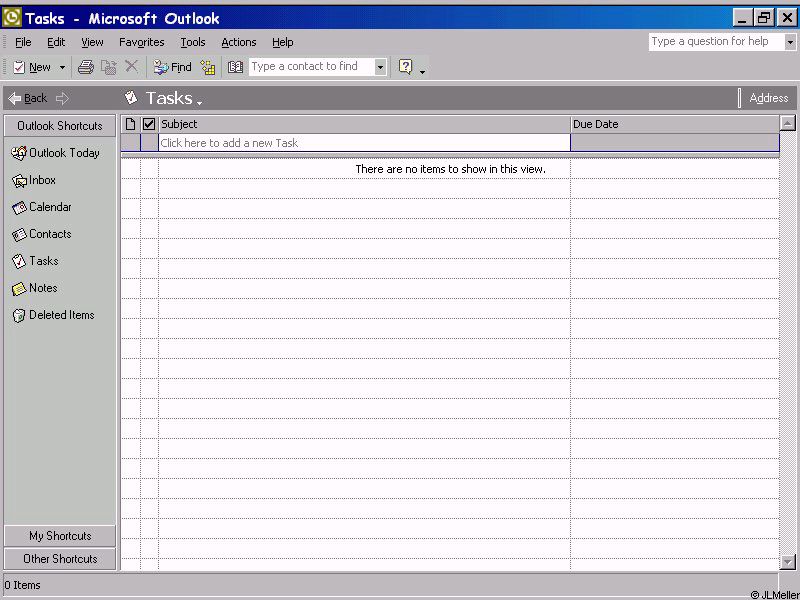Click the Print icon
This screenshot has width=800, height=600.
tap(86, 67)
